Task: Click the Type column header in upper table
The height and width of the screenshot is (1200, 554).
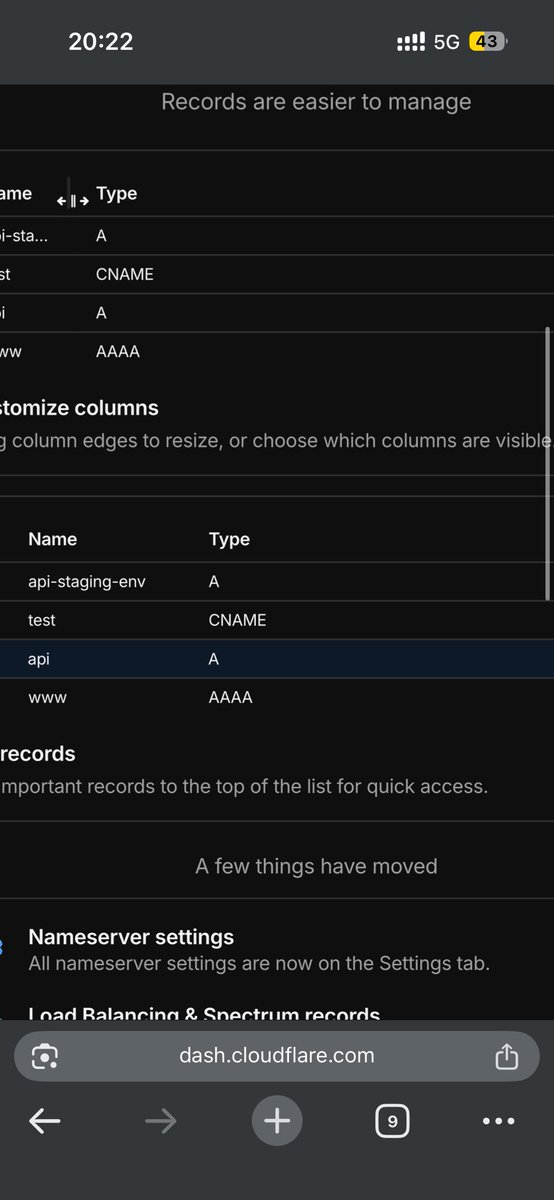Action: click(116, 193)
